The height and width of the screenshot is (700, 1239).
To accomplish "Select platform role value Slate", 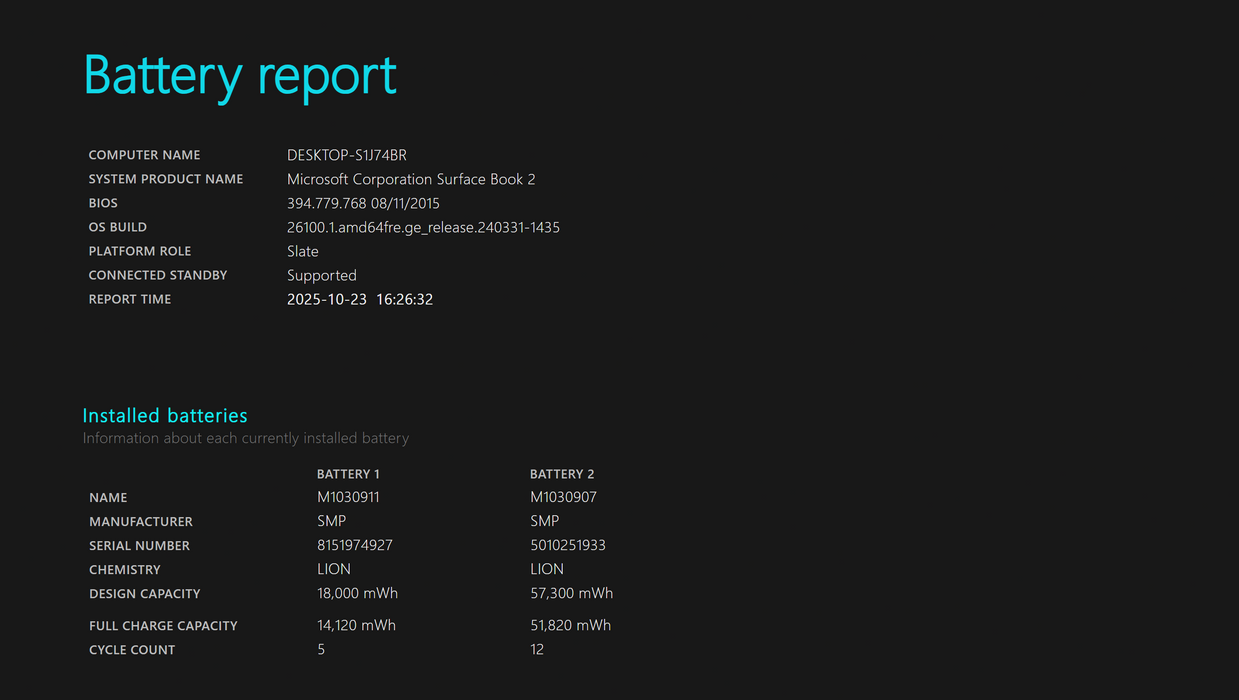I will 303,251.
